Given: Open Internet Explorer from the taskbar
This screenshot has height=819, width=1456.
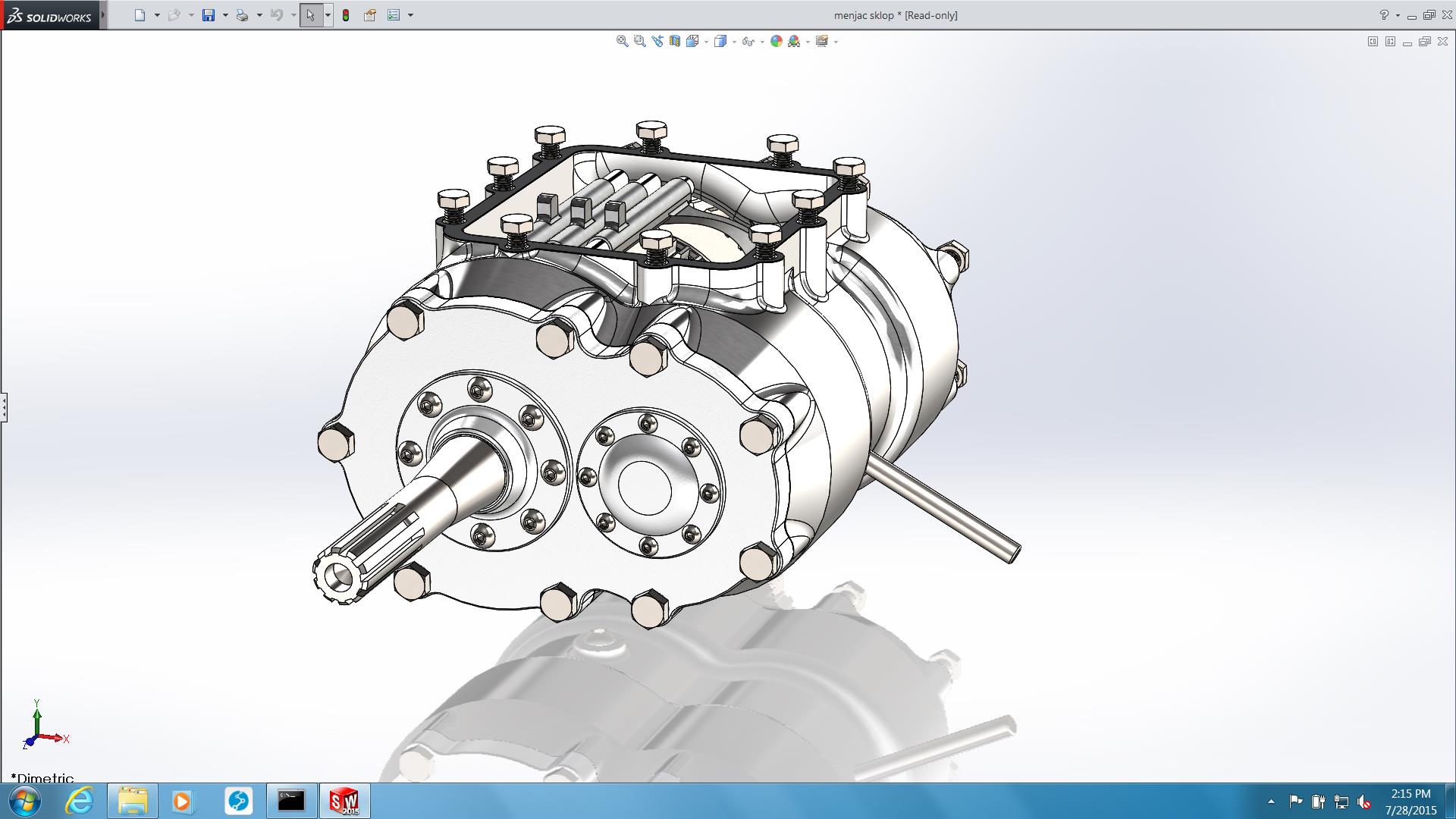Looking at the screenshot, I should point(79,801).
